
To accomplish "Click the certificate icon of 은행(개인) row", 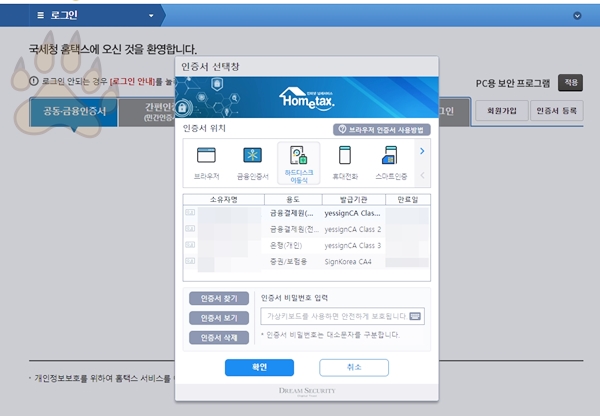I will click(x=190, y=245).
